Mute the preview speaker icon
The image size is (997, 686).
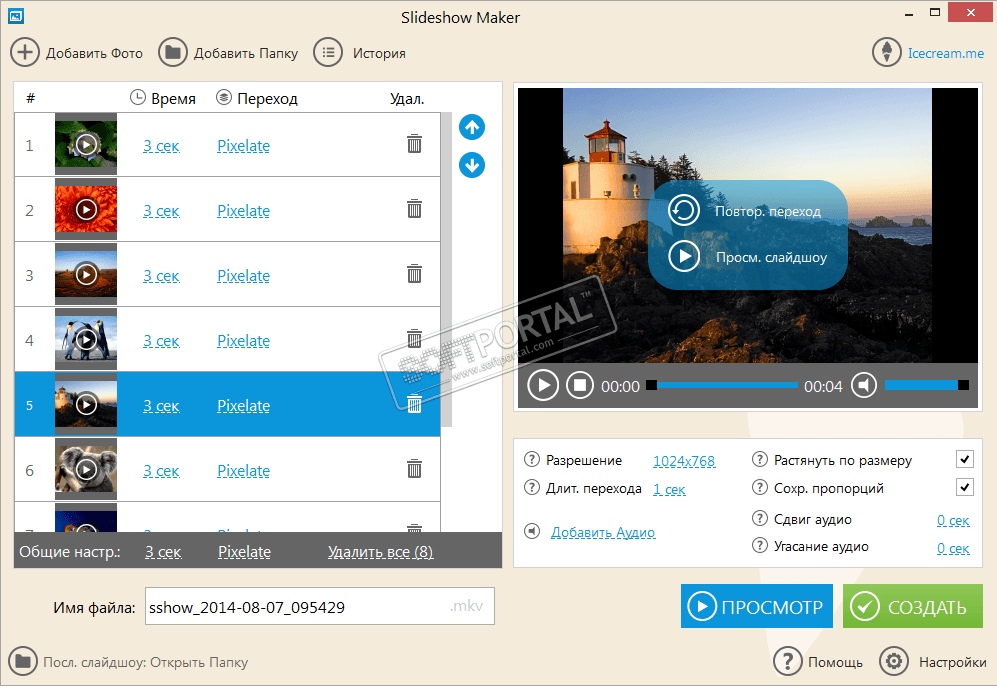coord(863,385)
